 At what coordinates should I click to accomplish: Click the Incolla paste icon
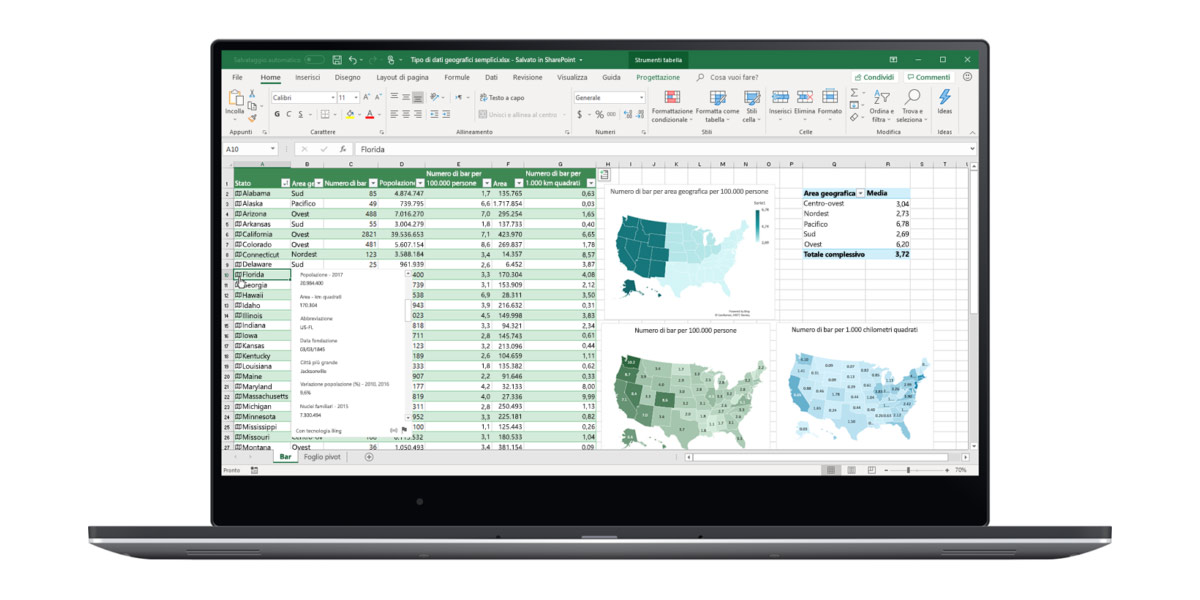click(235, 98)
